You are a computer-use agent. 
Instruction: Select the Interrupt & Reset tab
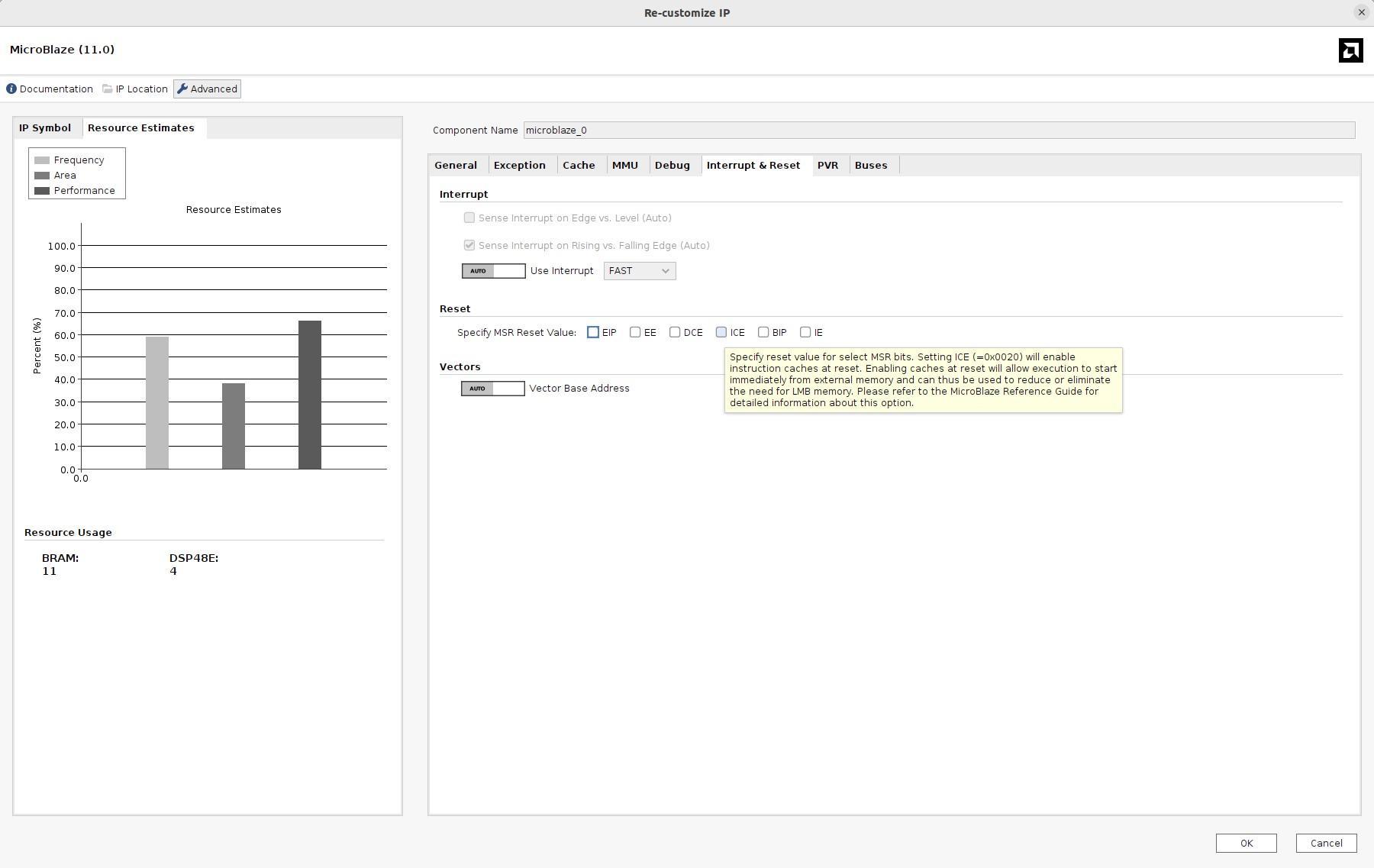pos(753,166)
